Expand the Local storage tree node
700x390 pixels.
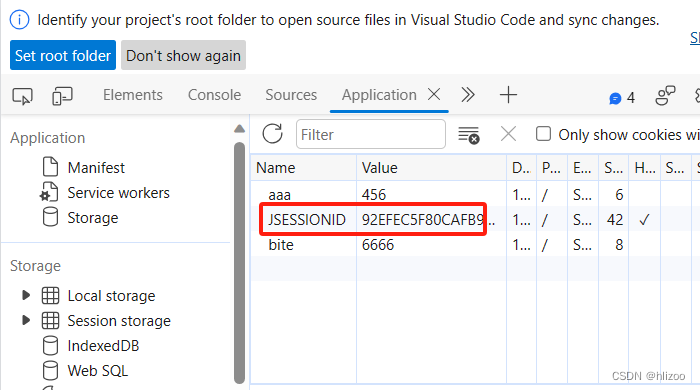26,295
